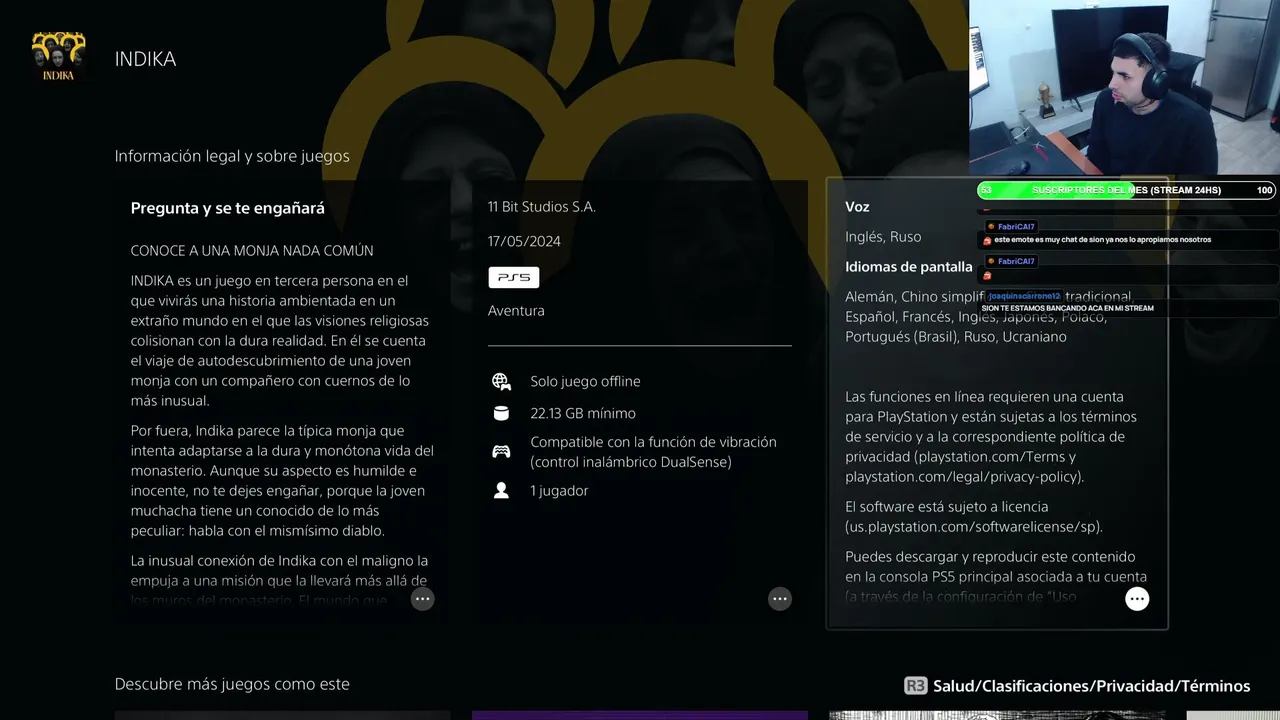Click the SUSCRIPTORES DEL MES label

point(1126,190)
